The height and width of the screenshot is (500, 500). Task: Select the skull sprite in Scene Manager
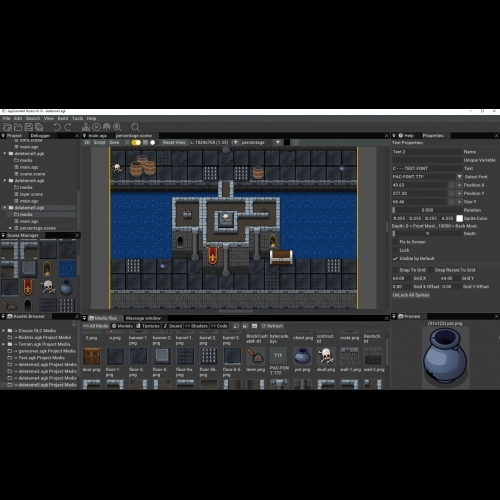[x=48, y=287]
